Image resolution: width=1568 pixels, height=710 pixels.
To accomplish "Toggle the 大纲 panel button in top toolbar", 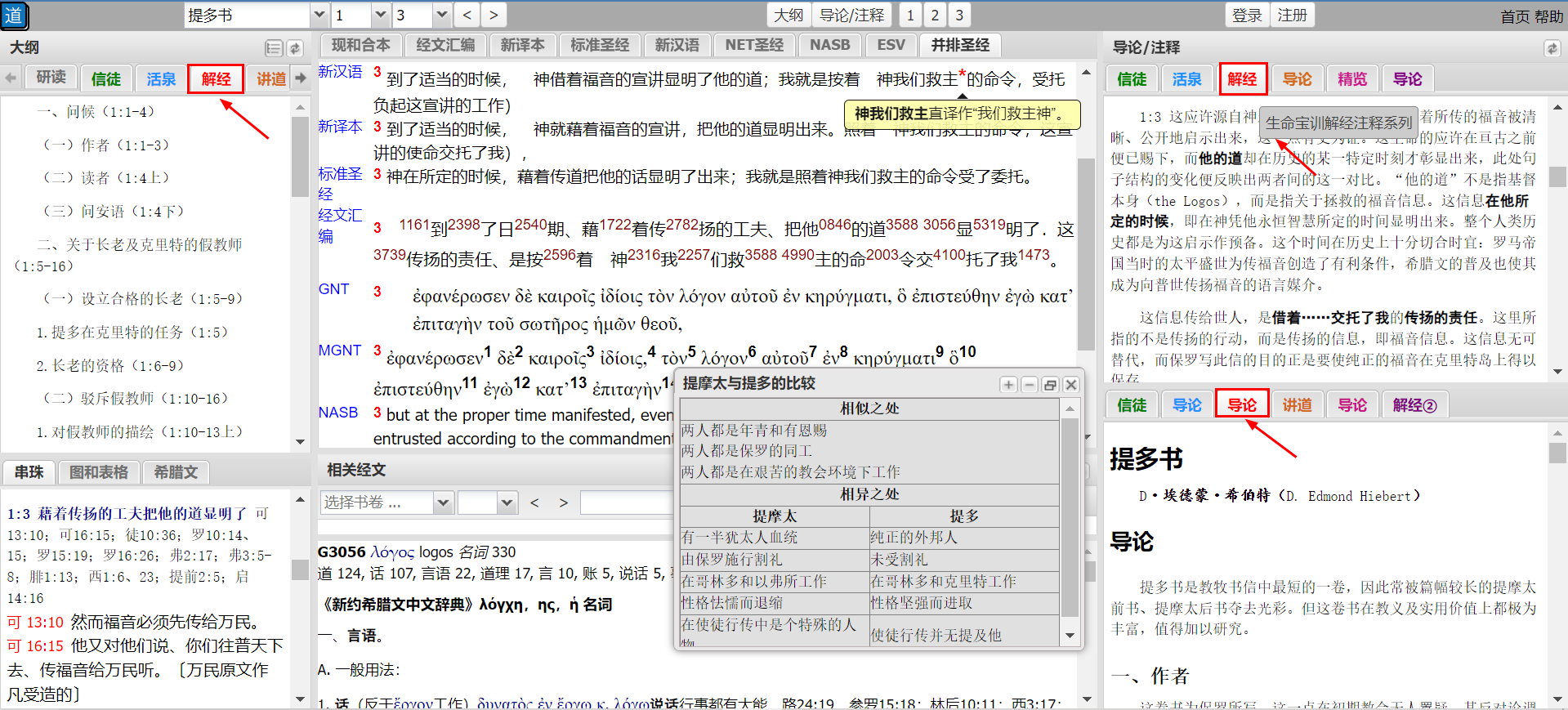I will 788,15.
